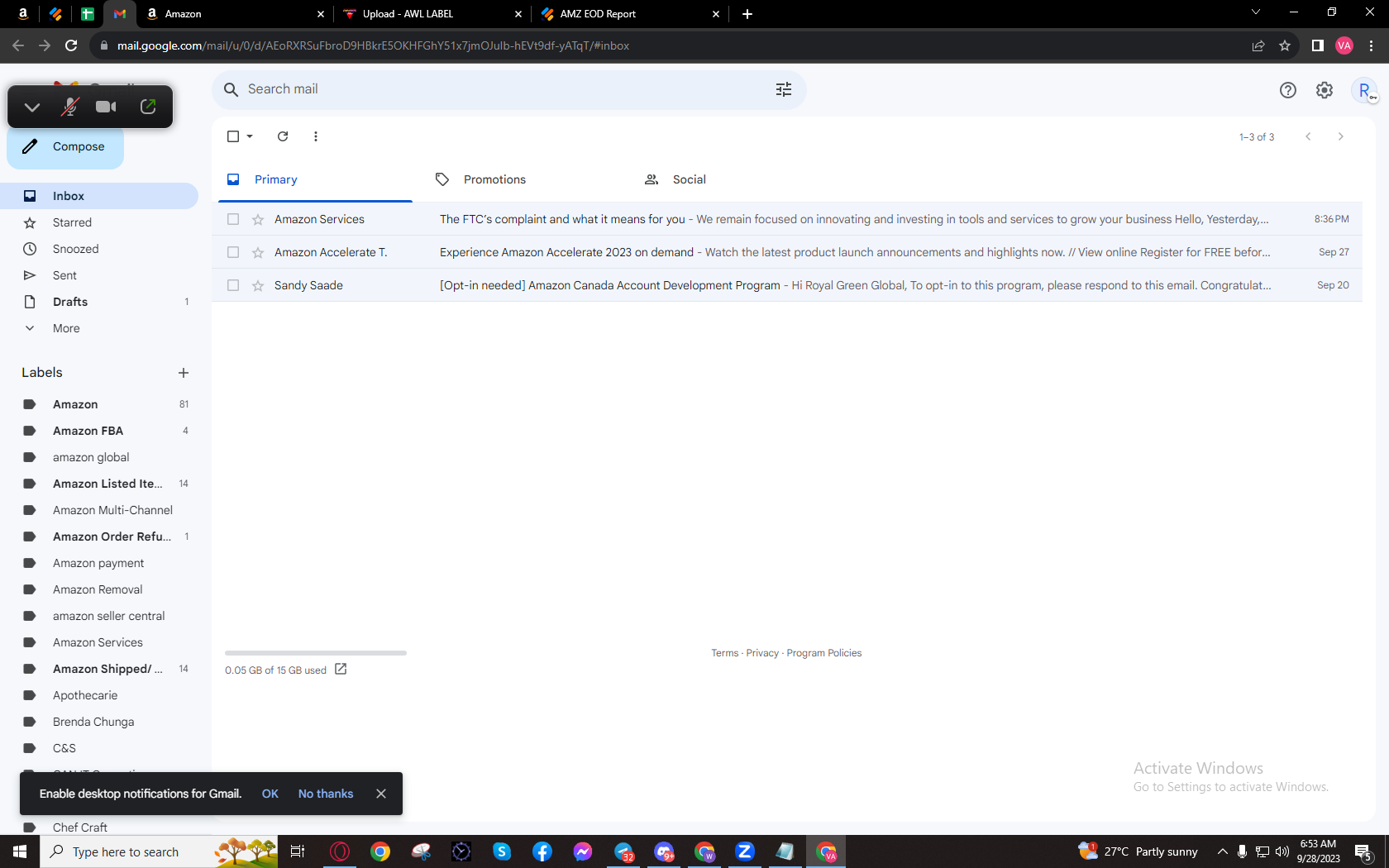This screenshot has height=868, width=1389.
Task: Open search options filter icon
Action: (784, 89)
